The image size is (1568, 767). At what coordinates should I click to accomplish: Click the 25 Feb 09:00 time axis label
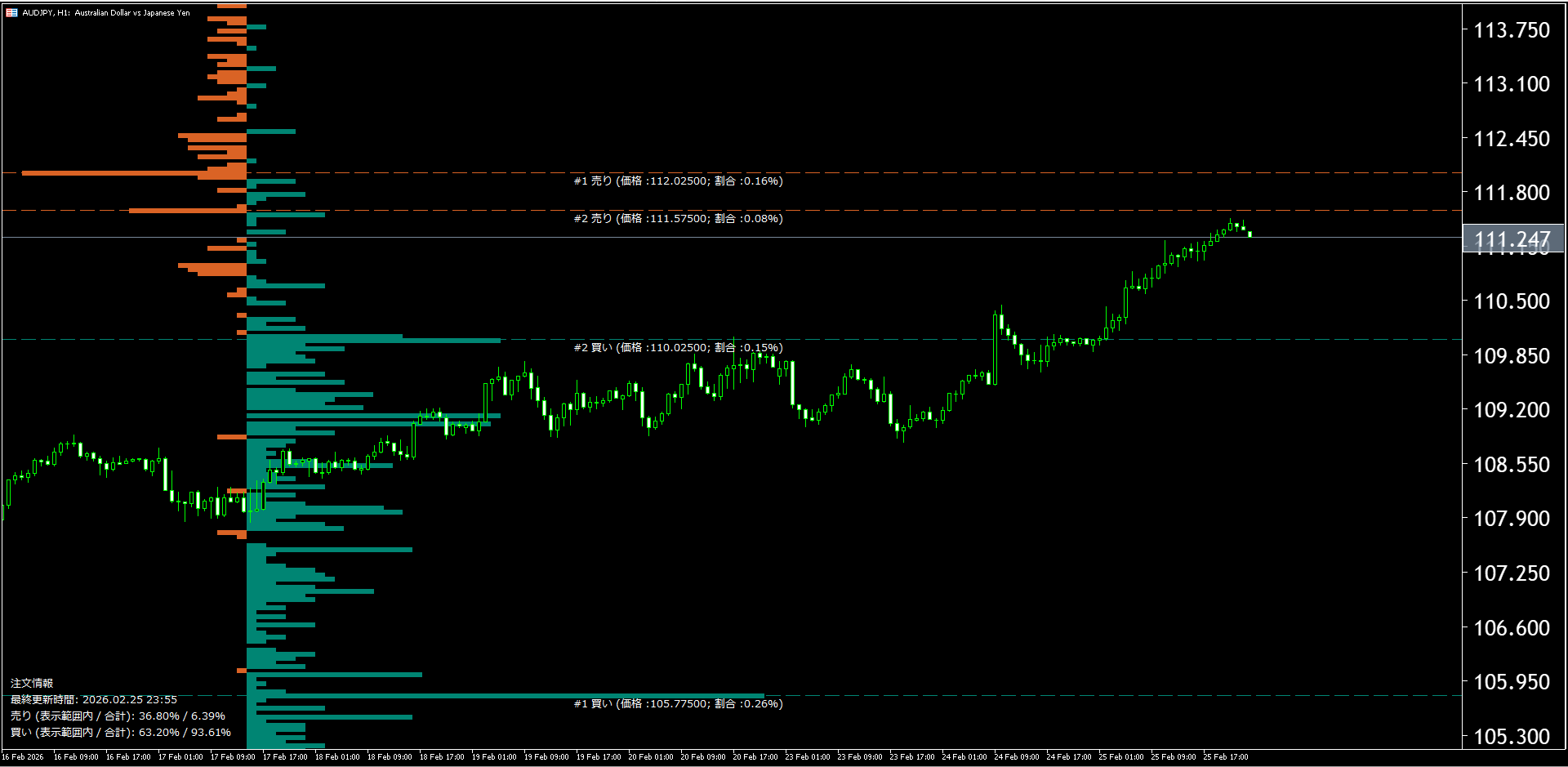pyautogui.click(x=1174, y=757)
